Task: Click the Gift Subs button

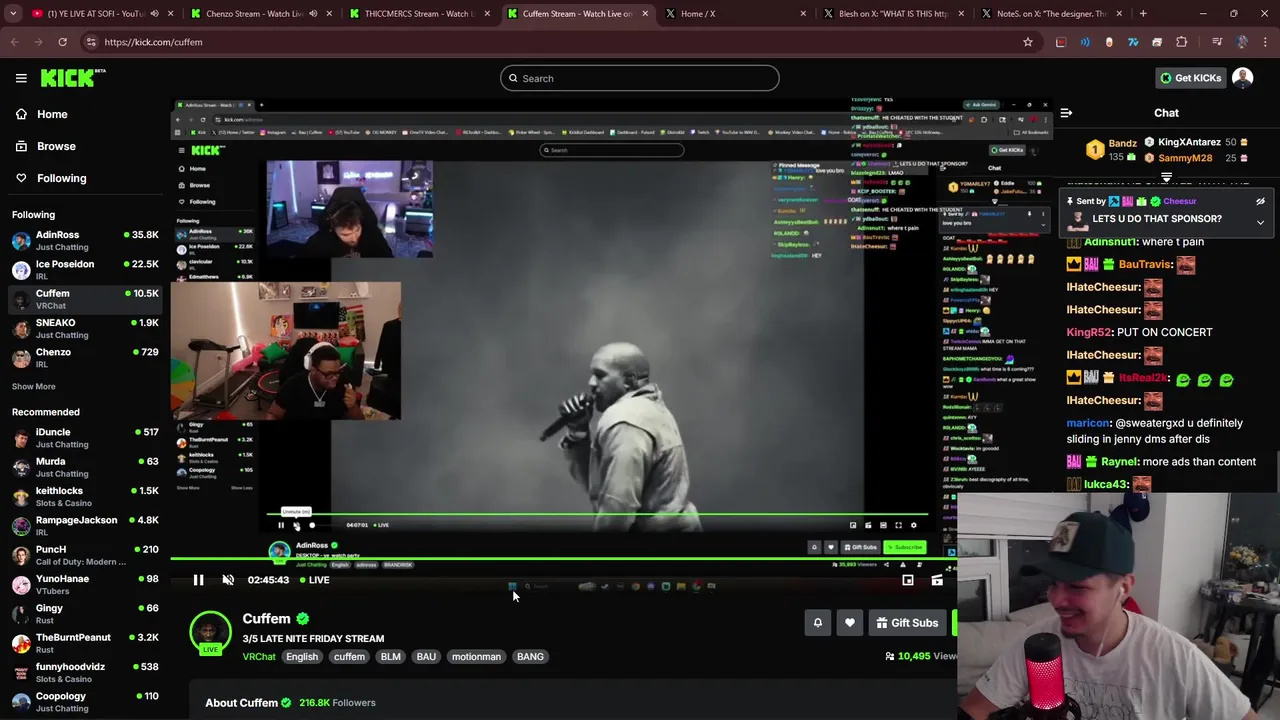Action: point(907,623)
